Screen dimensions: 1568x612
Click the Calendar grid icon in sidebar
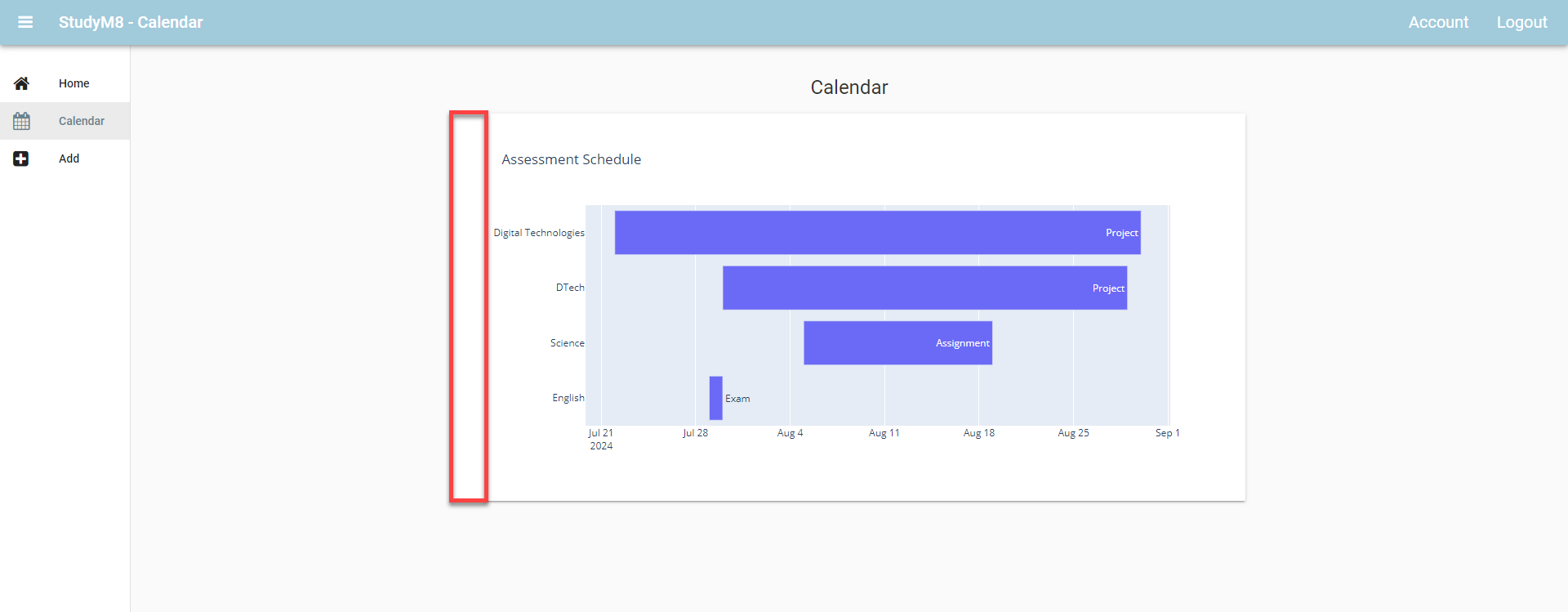pyautogui.click(x=21, y=121)
